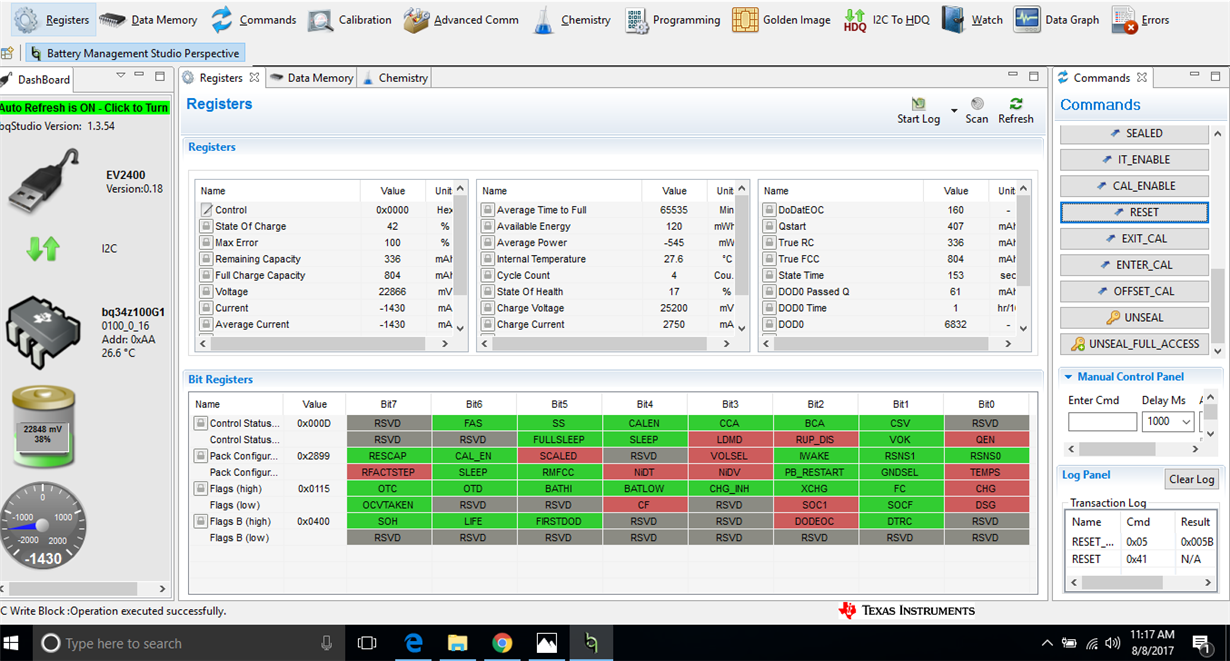
Task: Click the UNSEAL command button
Action: click(x=1135, y=317)
